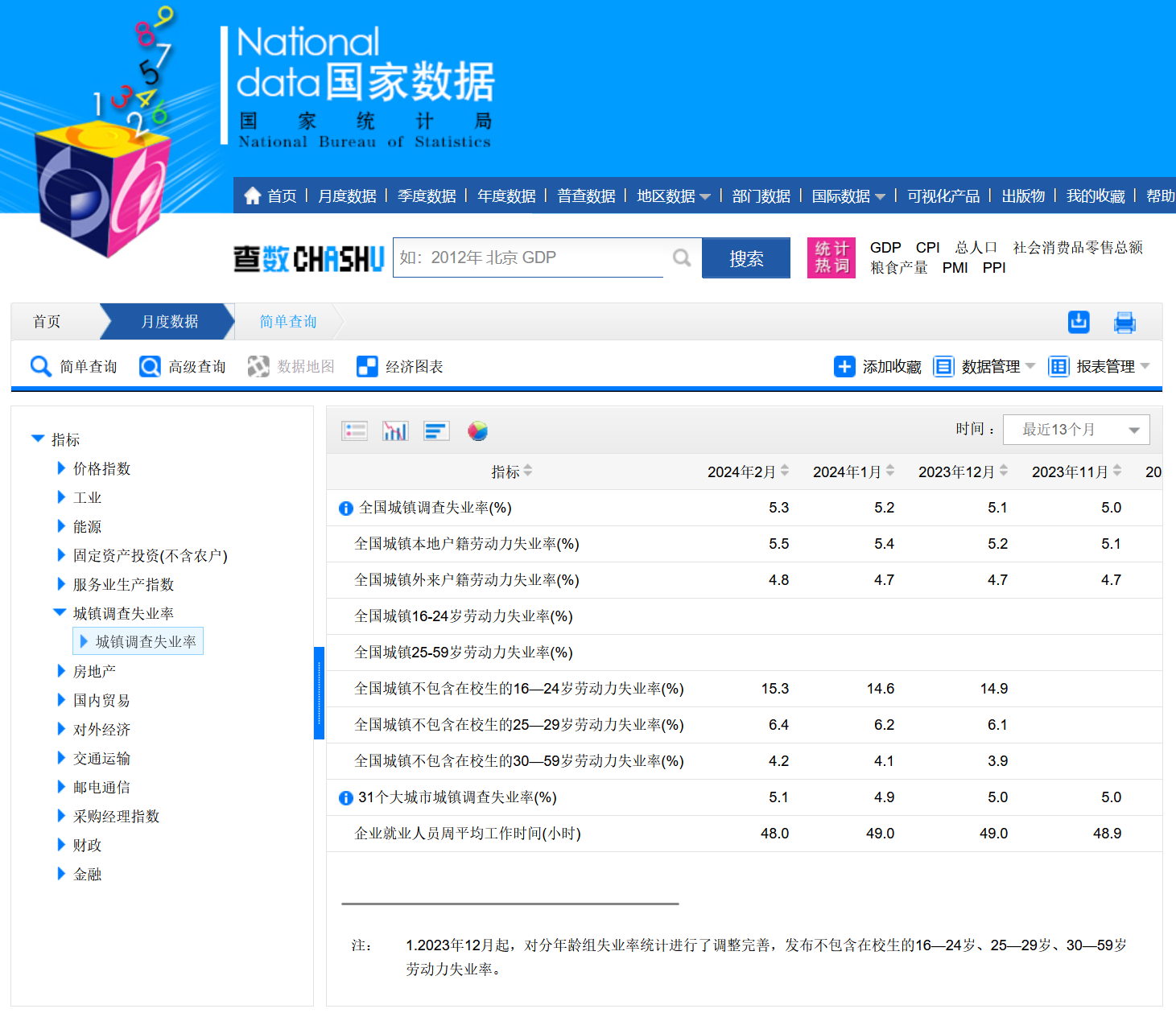Click the 添加收藏 plus icon

coord(844,366)
